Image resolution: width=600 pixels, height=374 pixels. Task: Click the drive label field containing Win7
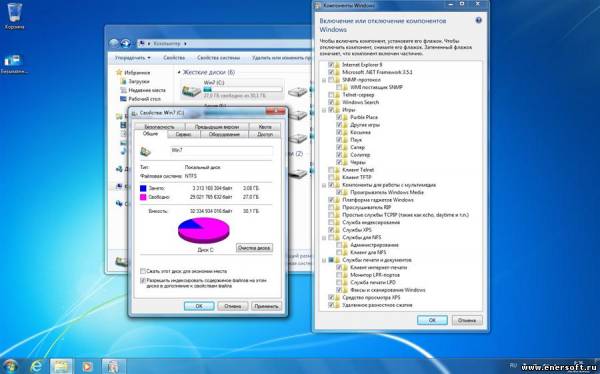221,150
